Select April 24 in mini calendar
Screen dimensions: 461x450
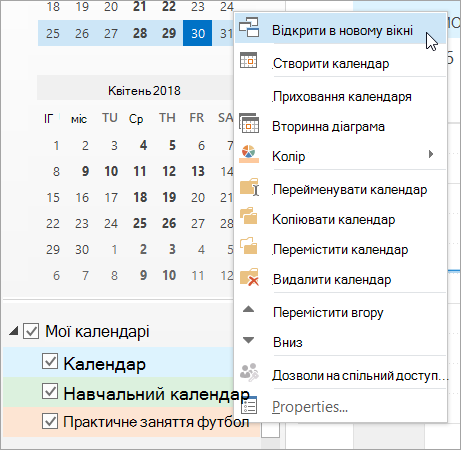tap(111, 223)
